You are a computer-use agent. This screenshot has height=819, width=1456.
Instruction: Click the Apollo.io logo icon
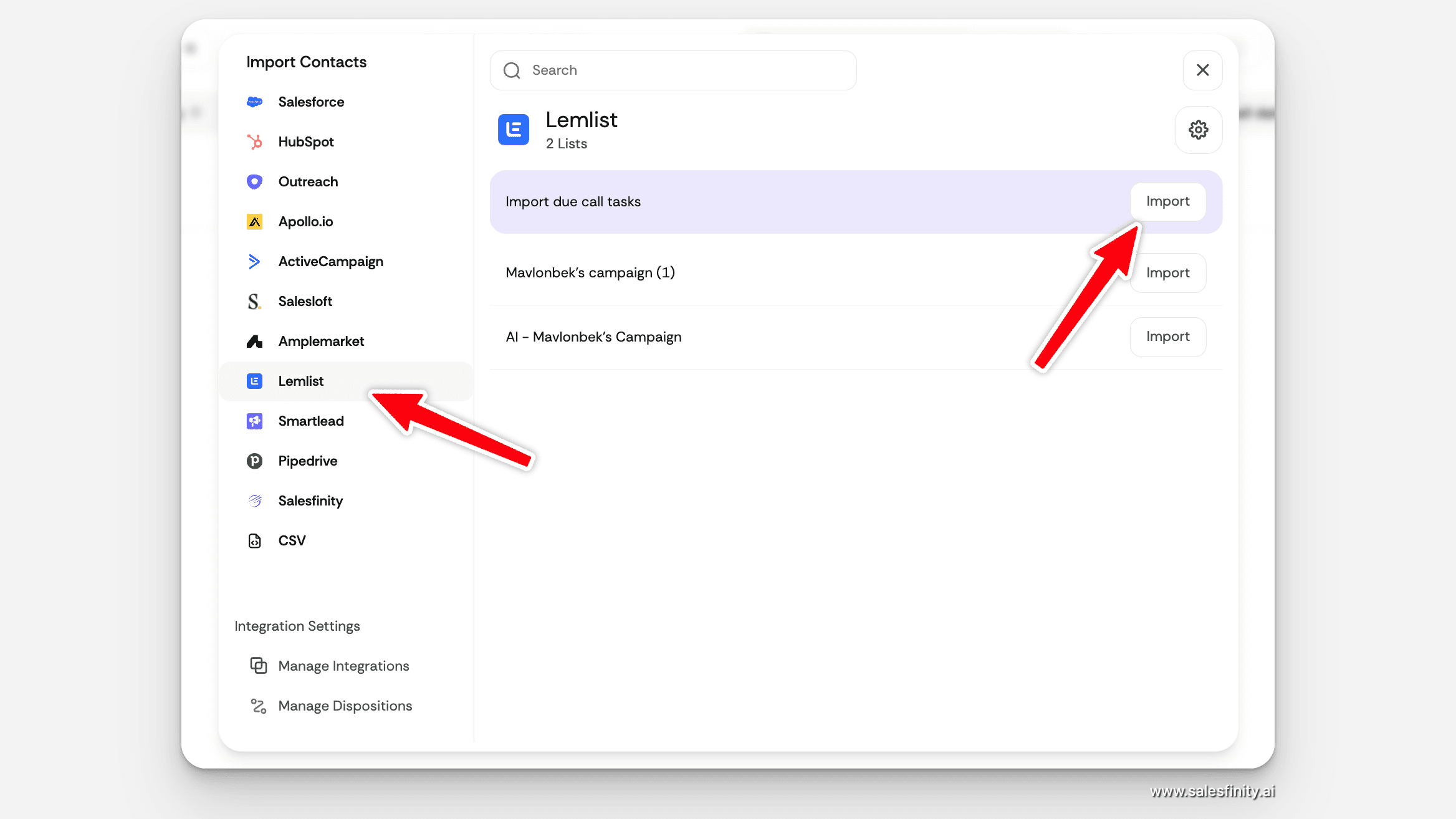pos(254,221)
